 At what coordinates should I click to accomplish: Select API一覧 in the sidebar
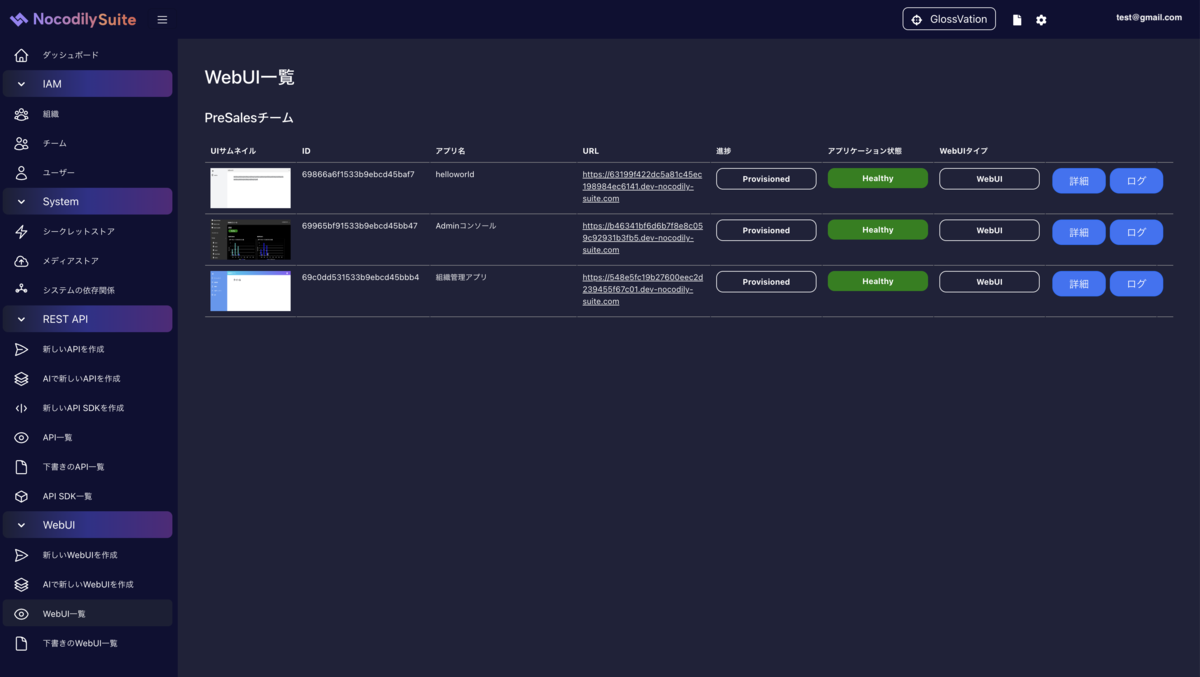pos(88,437)
